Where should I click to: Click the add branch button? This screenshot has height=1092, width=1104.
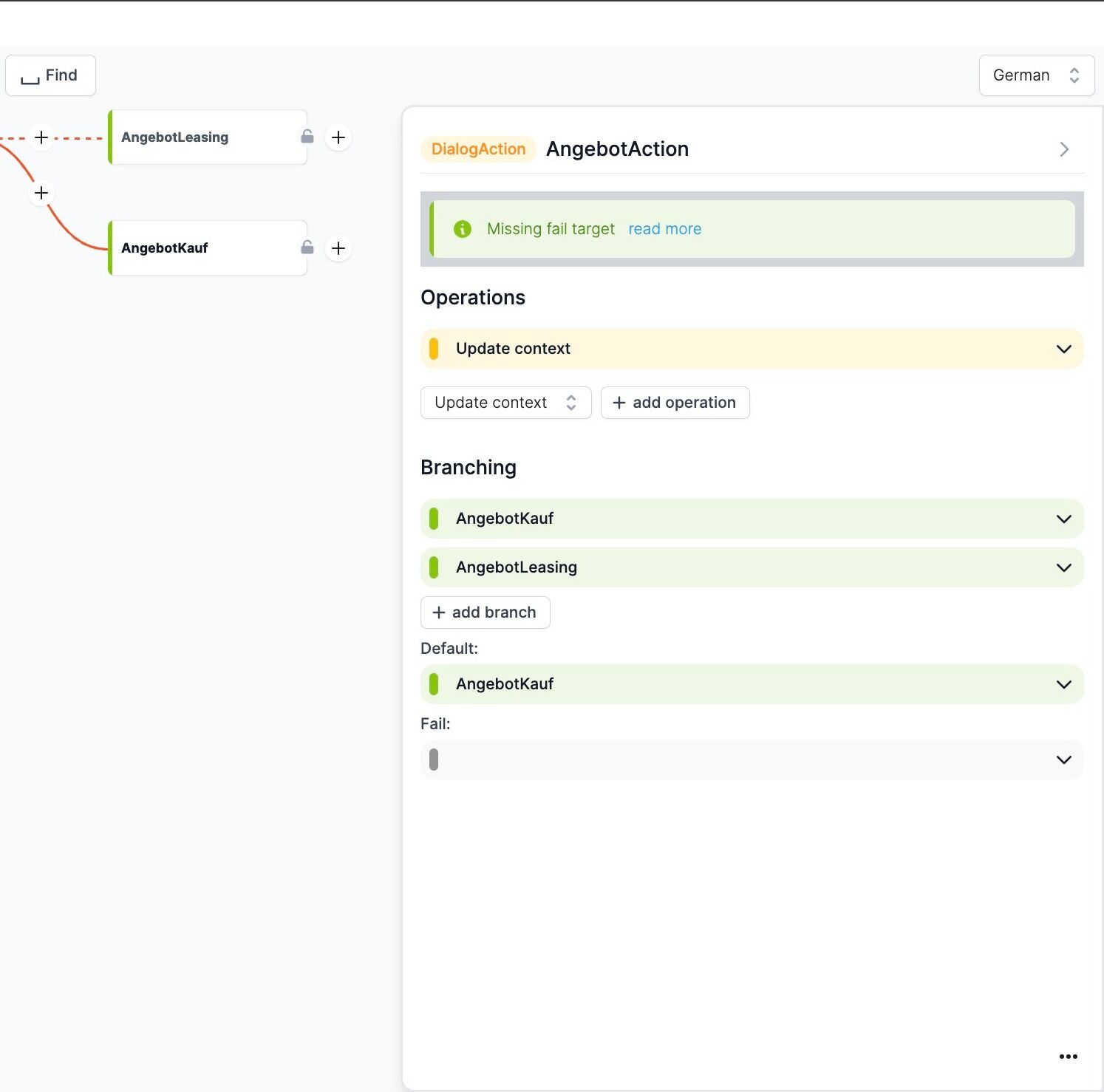click(x=485, y=612)
